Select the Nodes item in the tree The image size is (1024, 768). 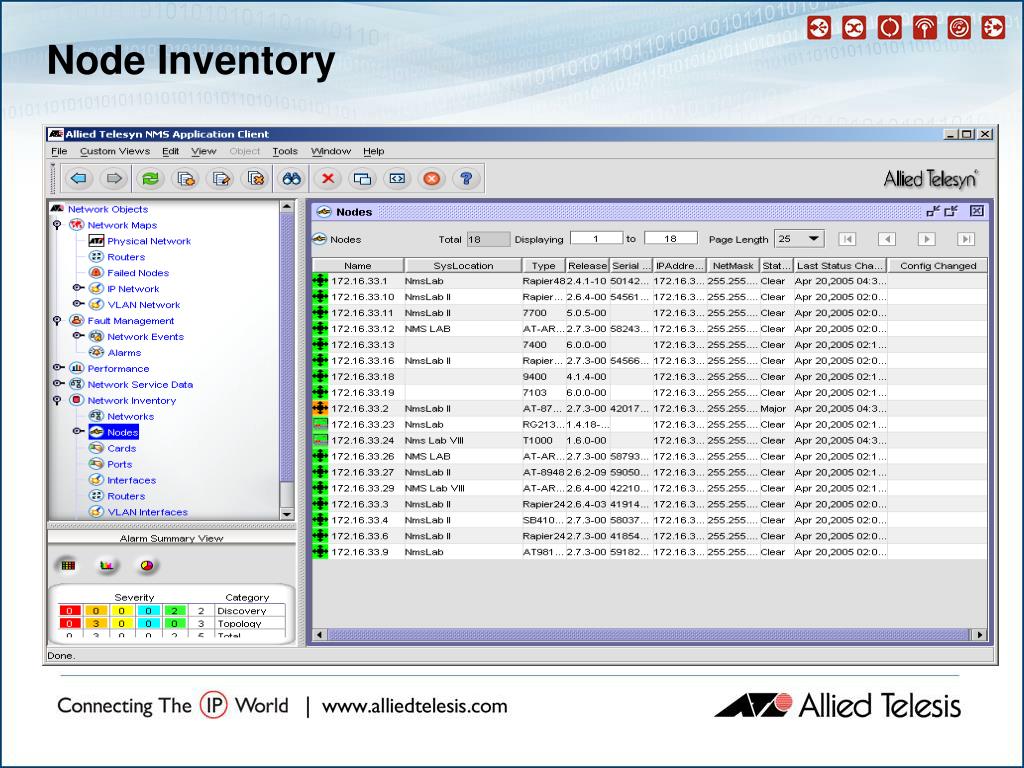pos(123,432)
